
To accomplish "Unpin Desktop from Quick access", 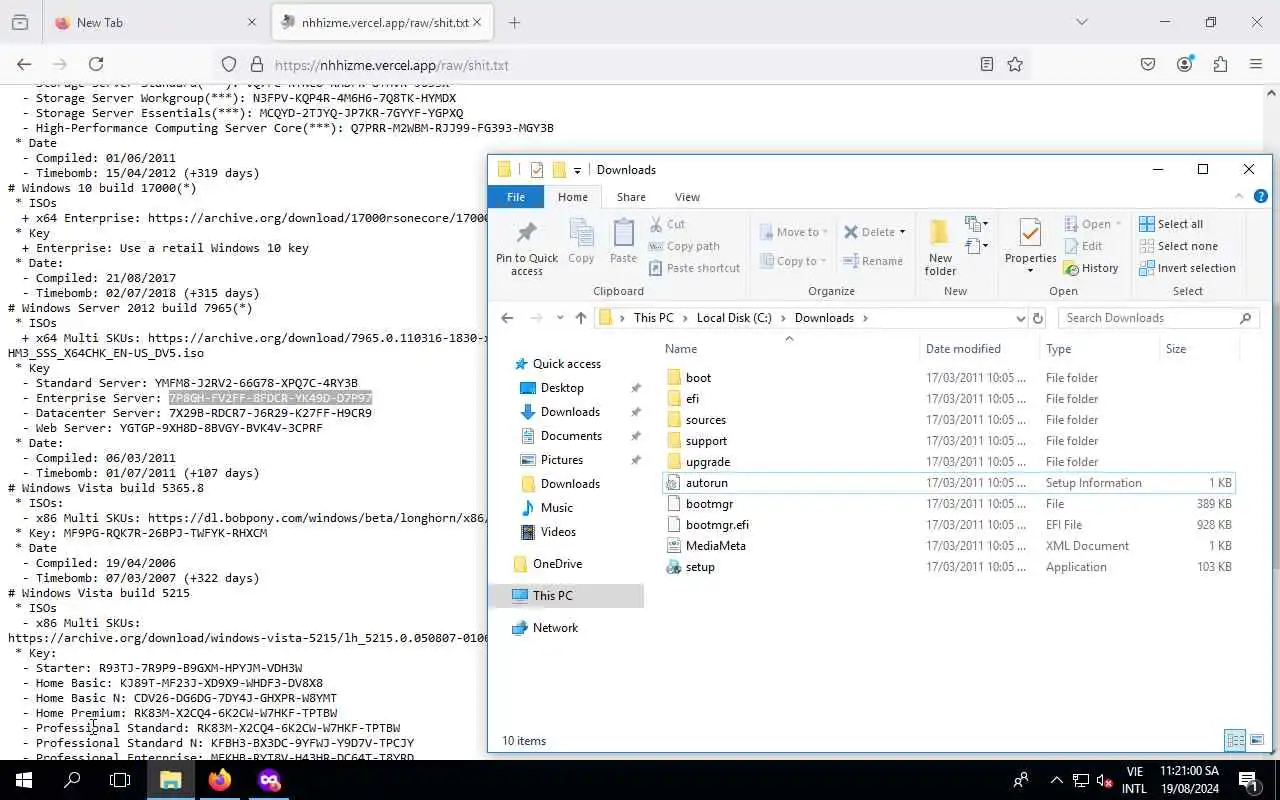I will click(x=636, y=388).
